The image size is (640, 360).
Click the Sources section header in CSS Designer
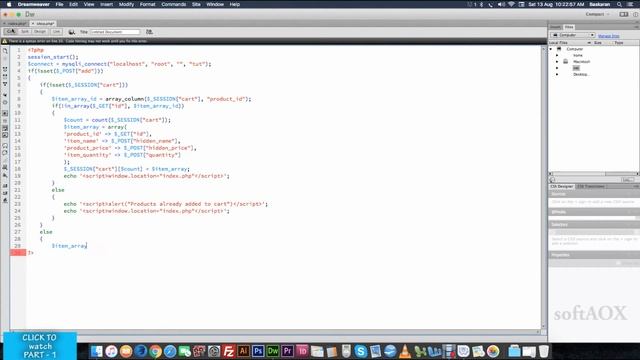[594, 194]
